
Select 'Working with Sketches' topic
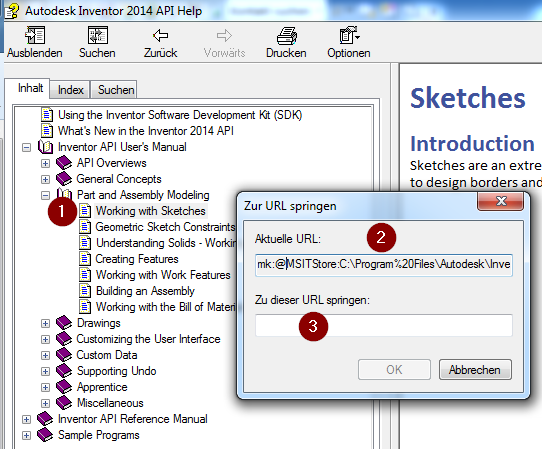click(x=151, y=211)
